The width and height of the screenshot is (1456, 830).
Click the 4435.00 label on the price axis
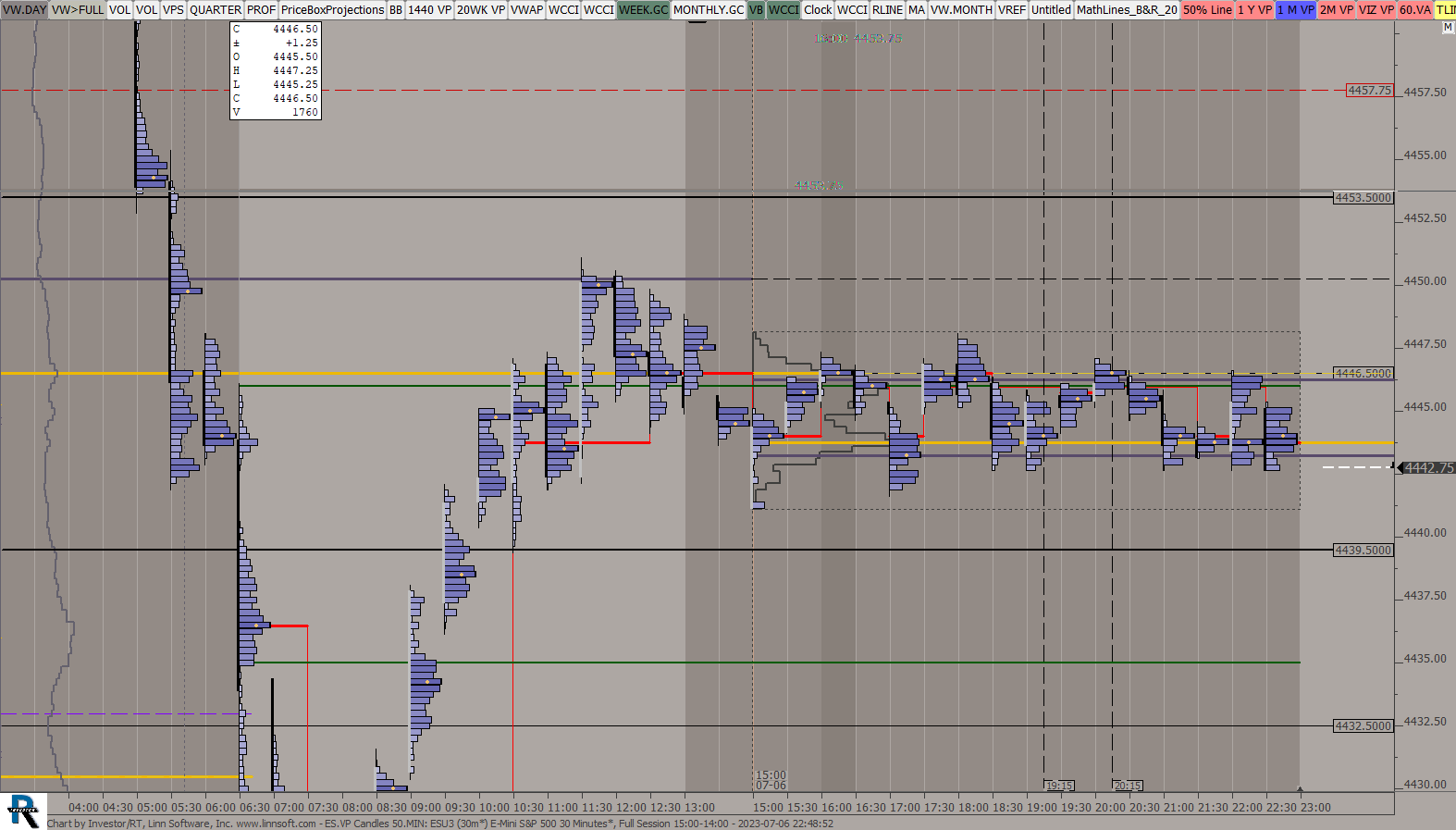coord(1425,658)
